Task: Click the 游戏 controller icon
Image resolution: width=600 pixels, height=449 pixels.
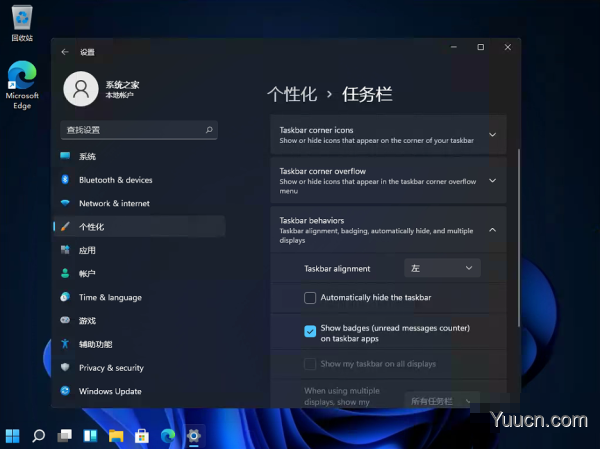Action: (x=65, y=320)
